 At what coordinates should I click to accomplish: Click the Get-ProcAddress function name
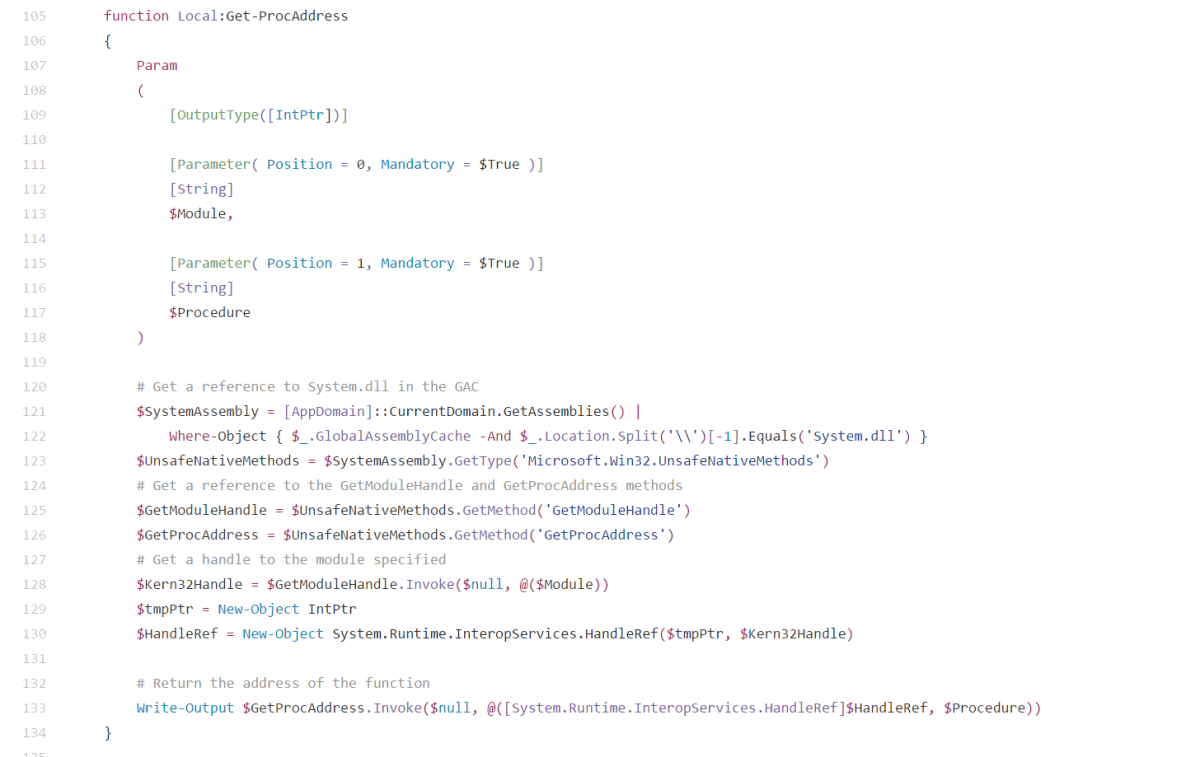point(287,16)
